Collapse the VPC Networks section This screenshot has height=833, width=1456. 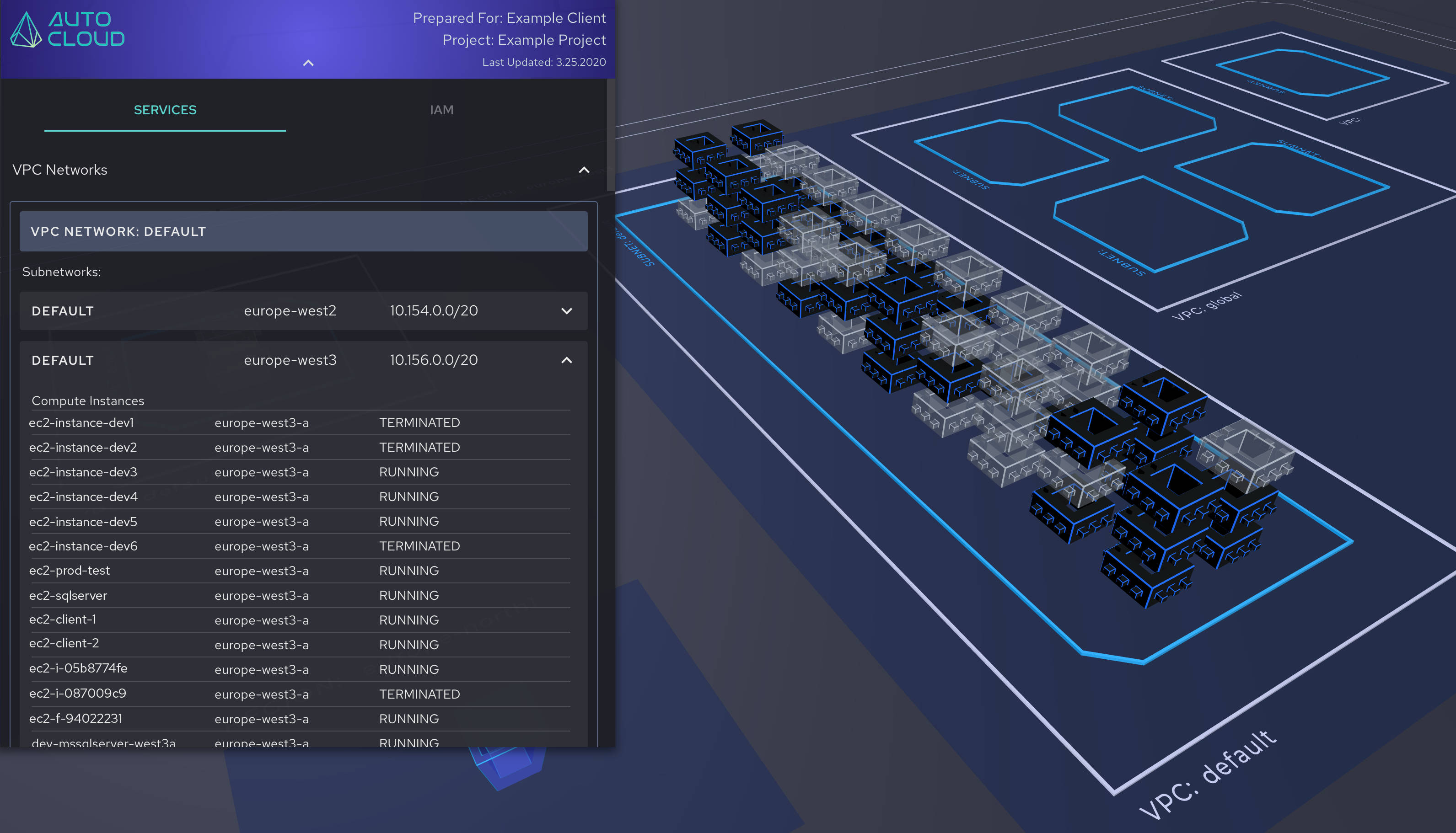583,170
